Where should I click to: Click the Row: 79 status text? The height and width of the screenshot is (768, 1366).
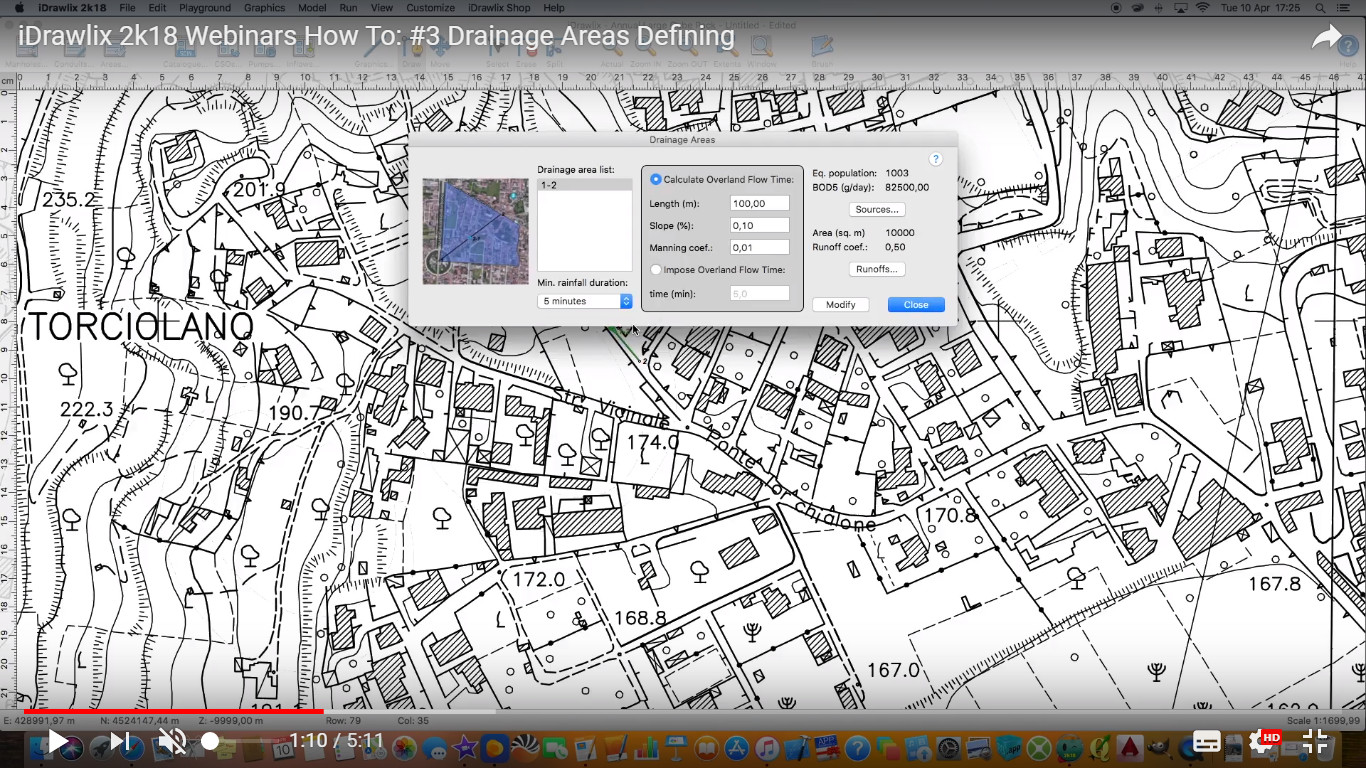pos(343,720)
